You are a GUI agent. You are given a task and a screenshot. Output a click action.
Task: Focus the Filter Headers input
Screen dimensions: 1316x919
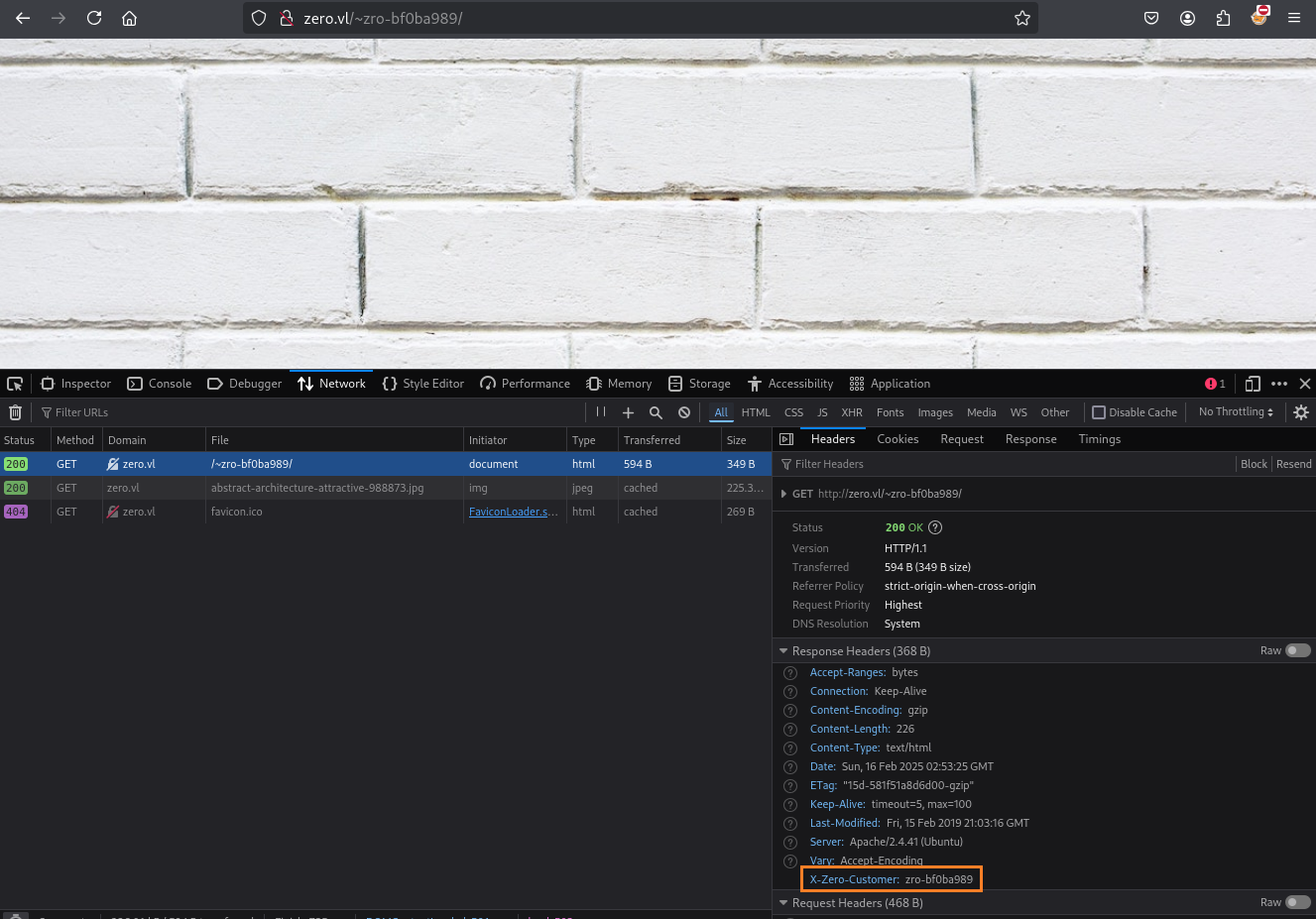pos(1002,464)
